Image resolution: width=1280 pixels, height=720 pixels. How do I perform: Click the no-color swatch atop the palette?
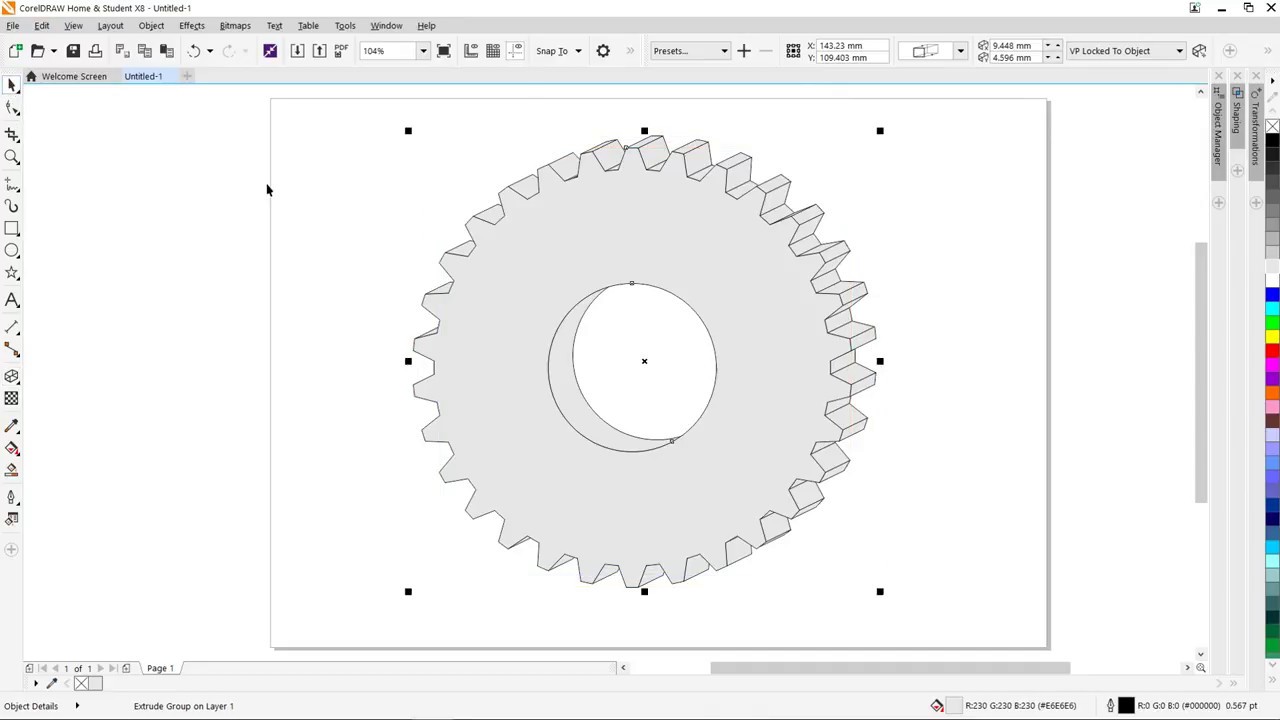(1272, 127)
